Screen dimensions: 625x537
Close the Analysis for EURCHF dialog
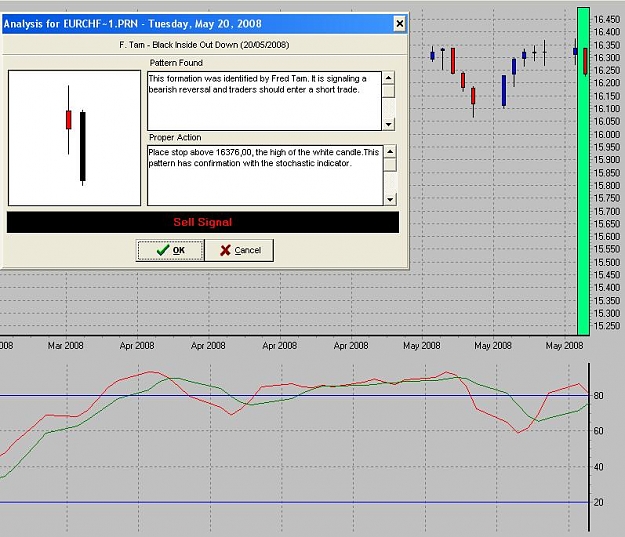[399, 24]
